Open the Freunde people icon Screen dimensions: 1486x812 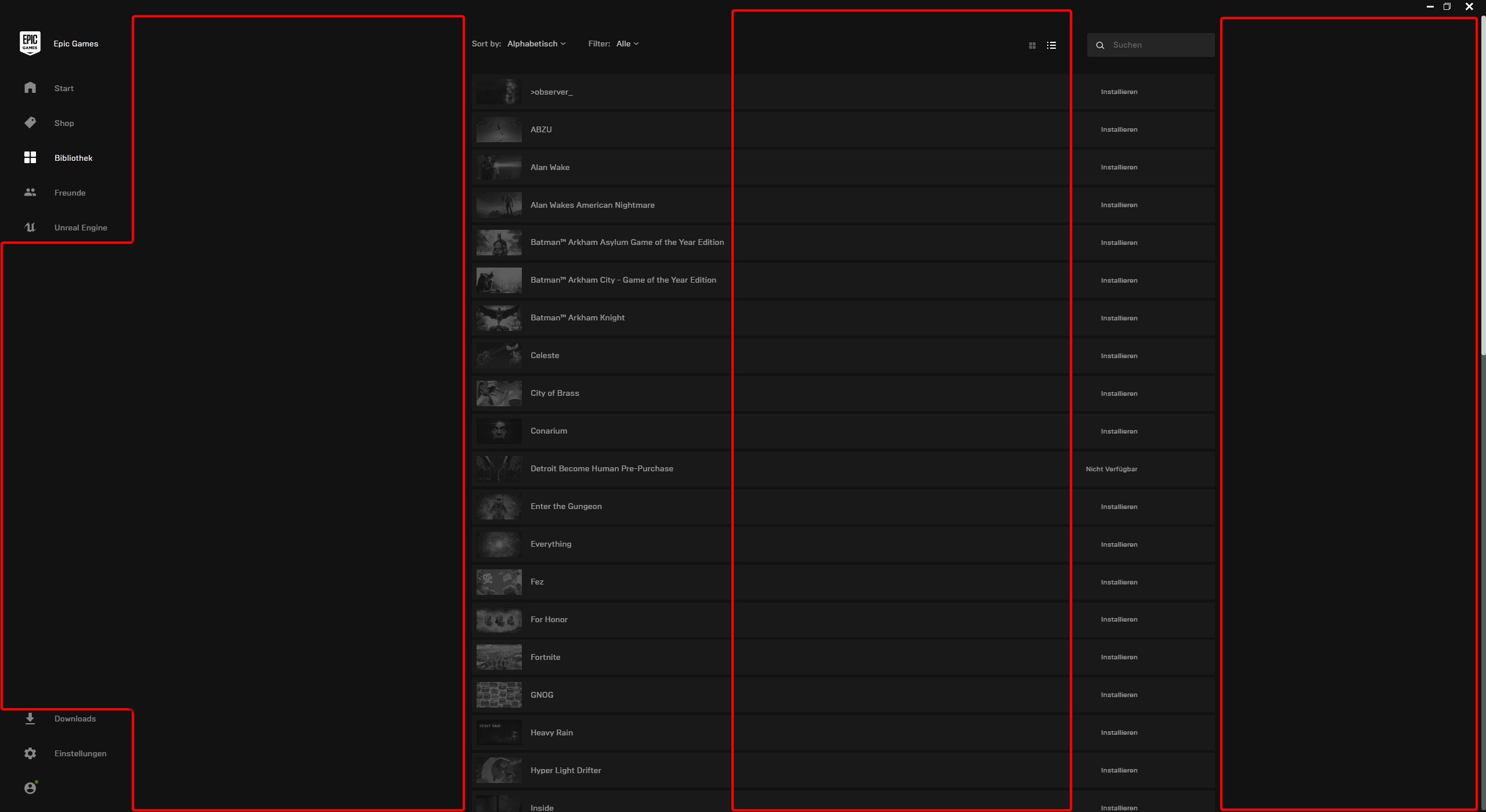(x=30, y=192)
